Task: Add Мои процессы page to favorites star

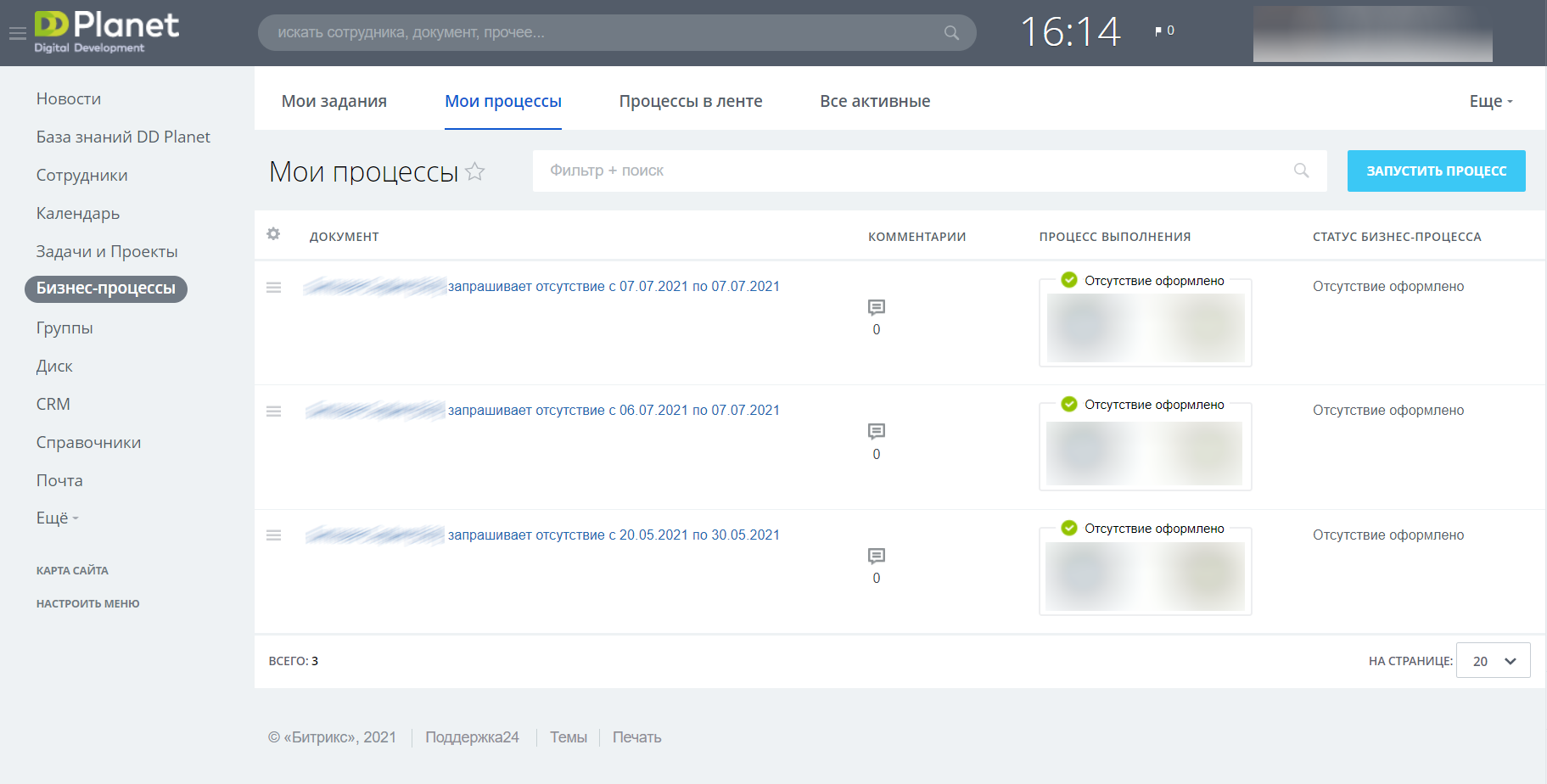Action: click(475, 171)
